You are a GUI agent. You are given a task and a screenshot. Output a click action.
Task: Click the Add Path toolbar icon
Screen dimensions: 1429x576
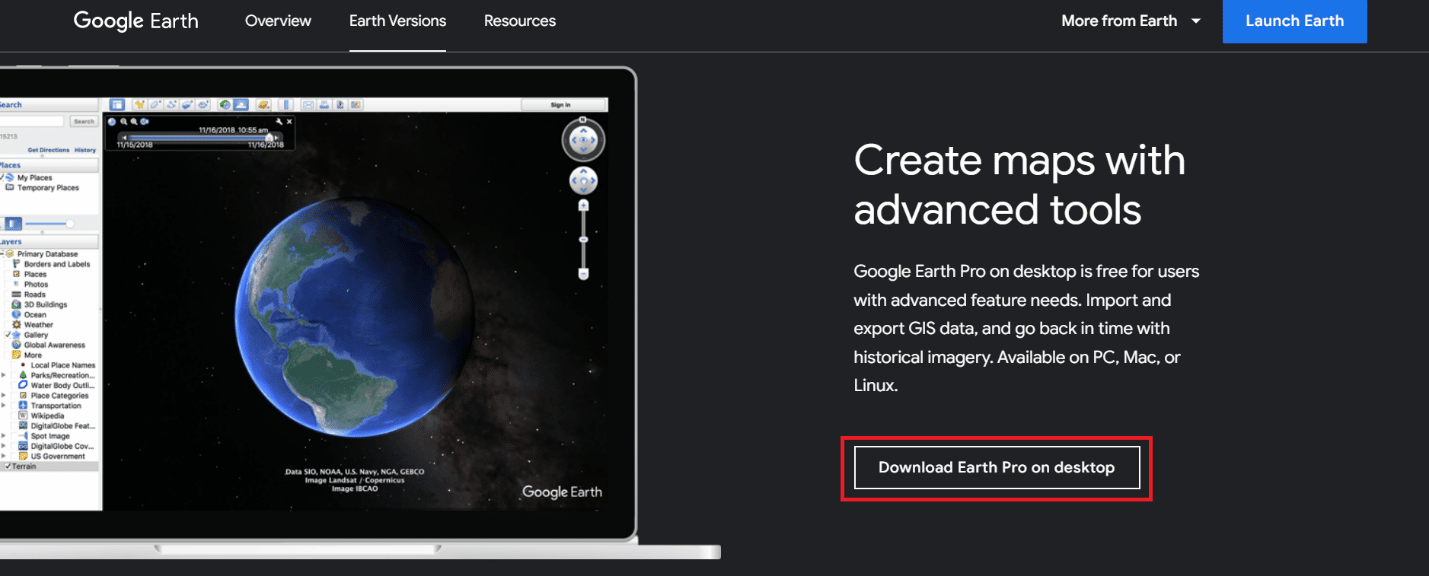[172, 104]
